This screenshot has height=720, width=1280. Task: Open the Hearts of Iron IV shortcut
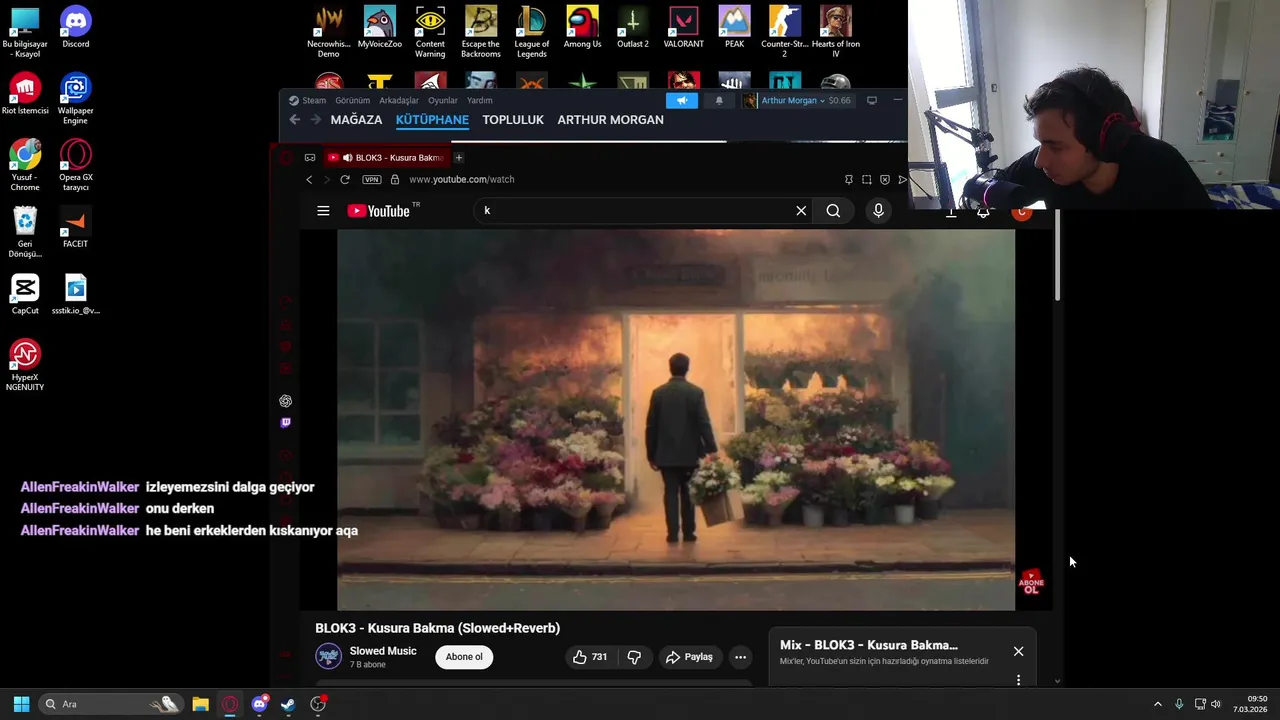[x=835, y=32]
